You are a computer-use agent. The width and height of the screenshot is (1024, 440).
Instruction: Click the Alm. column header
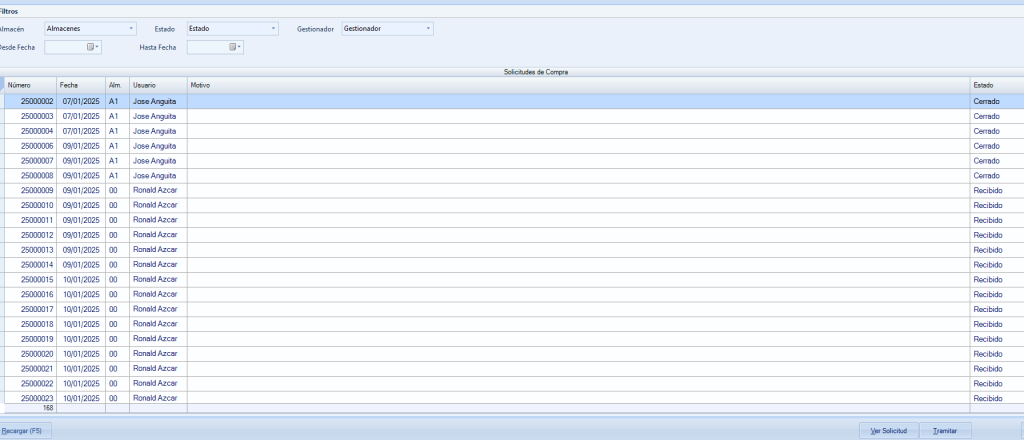pyautogui.click(x=116, y=85)
